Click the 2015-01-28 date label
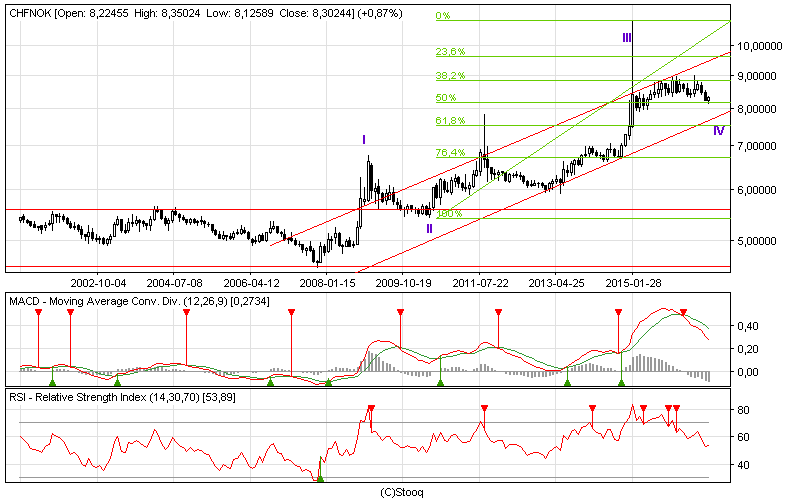The height and width of the screenshot is (500, 800). pos(633,283)
